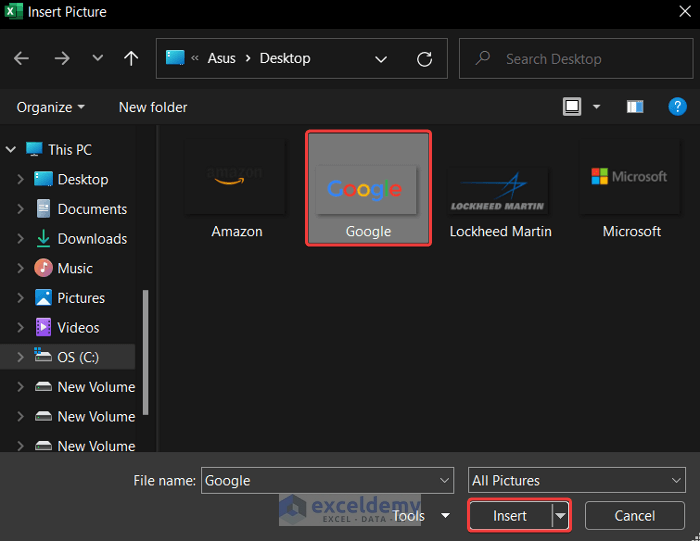This screenshot has height=541, width=700.
Task: Expand the Downloads tree node
Action: (20, 239)
